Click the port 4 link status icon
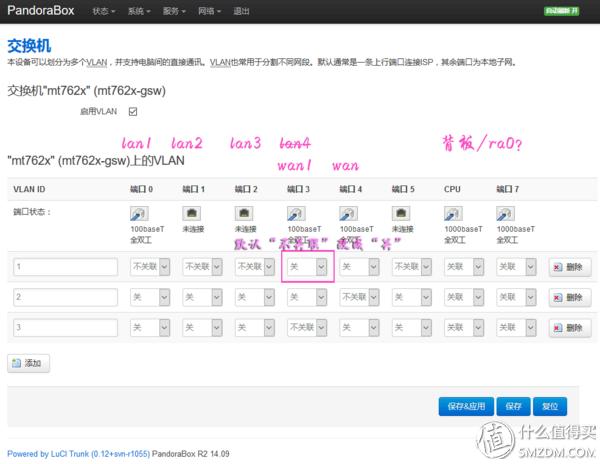Viewport: 600px width, 464px height. (349, 214)
